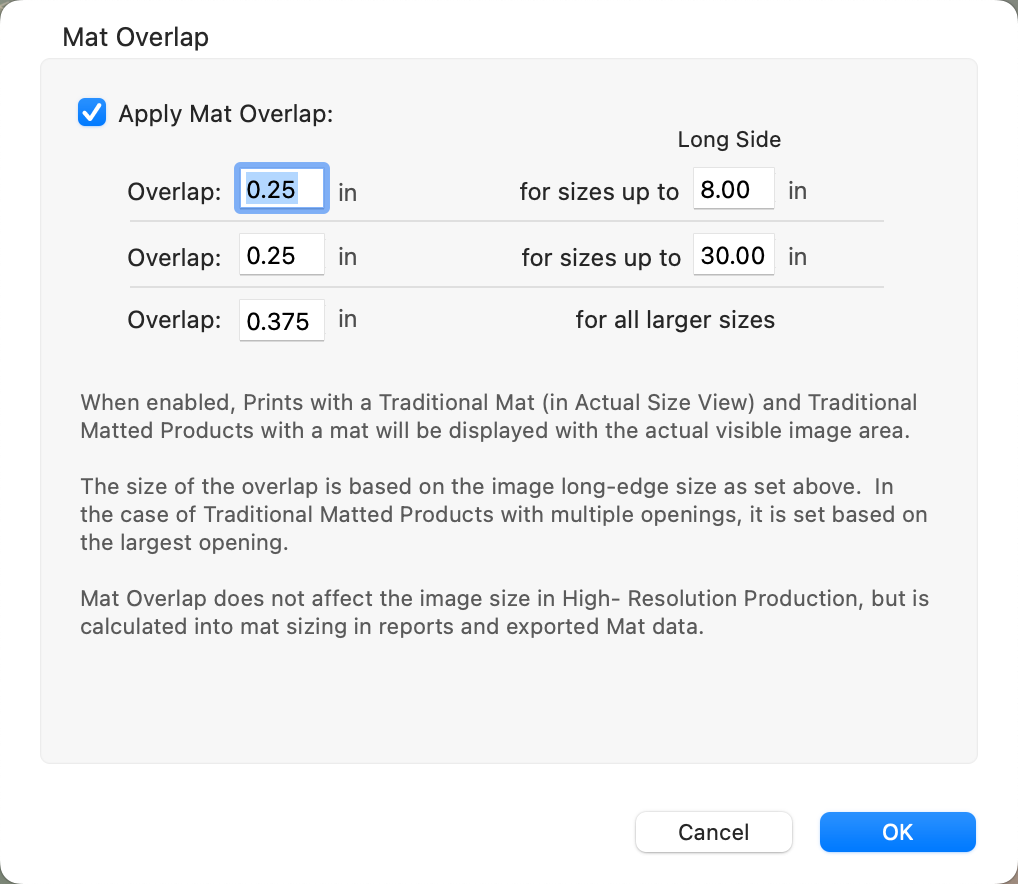Click the "in" unit after the 0.375 field
Viewport: 1018px width, 884px height.
pyautogui.click(x=347, y=320)
